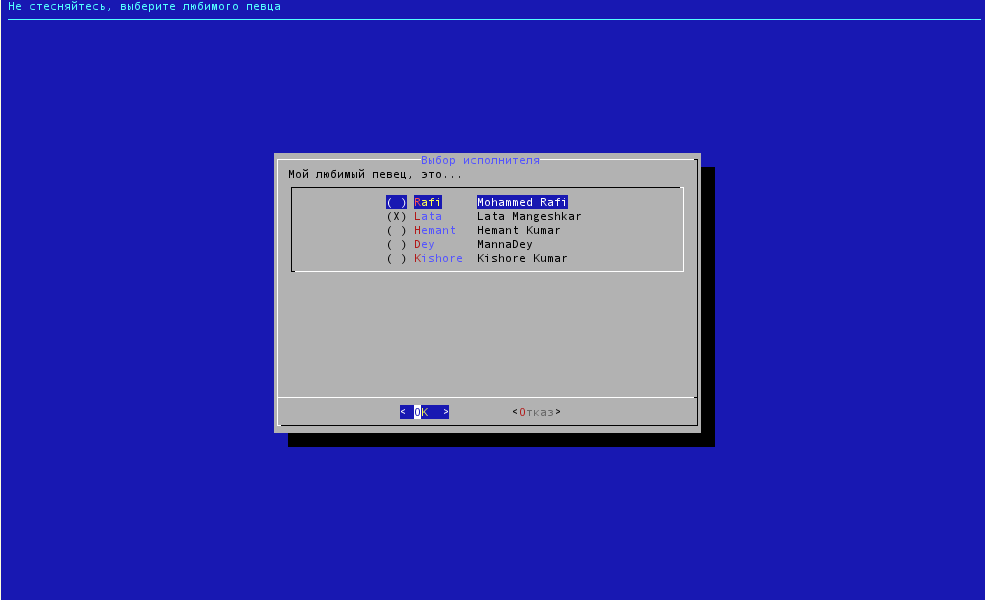Click the top backtitle text Не стесняйтесь

coord(144,6)
